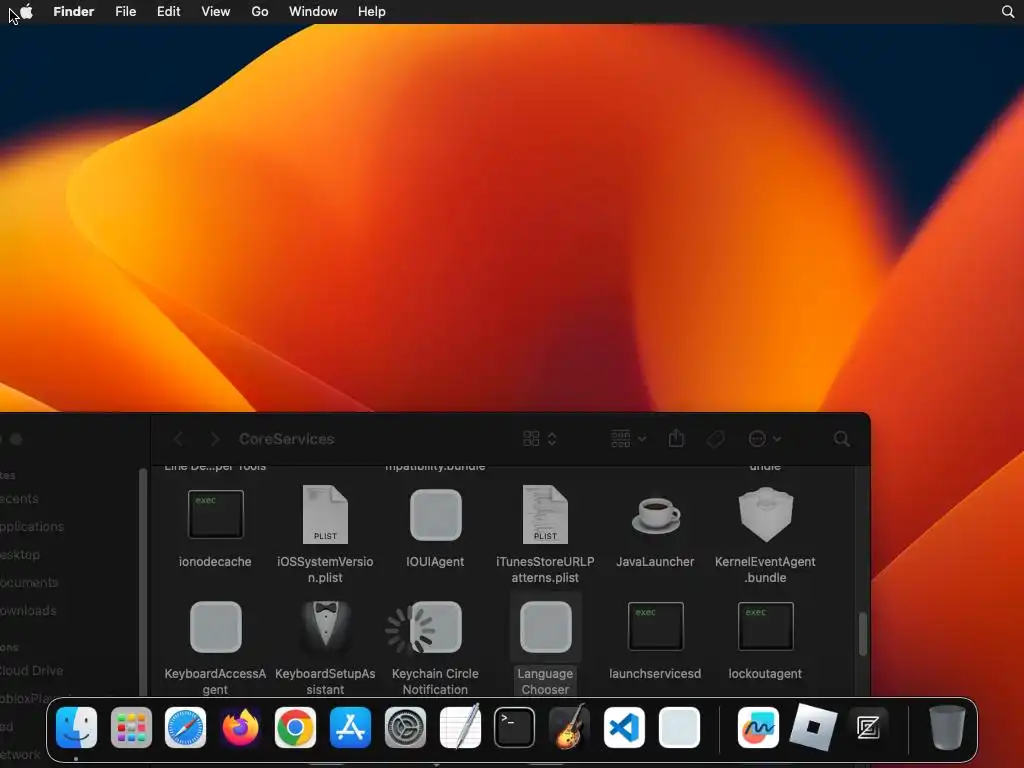The image size is (1024, 768).
Task: Open Recents in Finder sidebar
Action: click(18, 498)
